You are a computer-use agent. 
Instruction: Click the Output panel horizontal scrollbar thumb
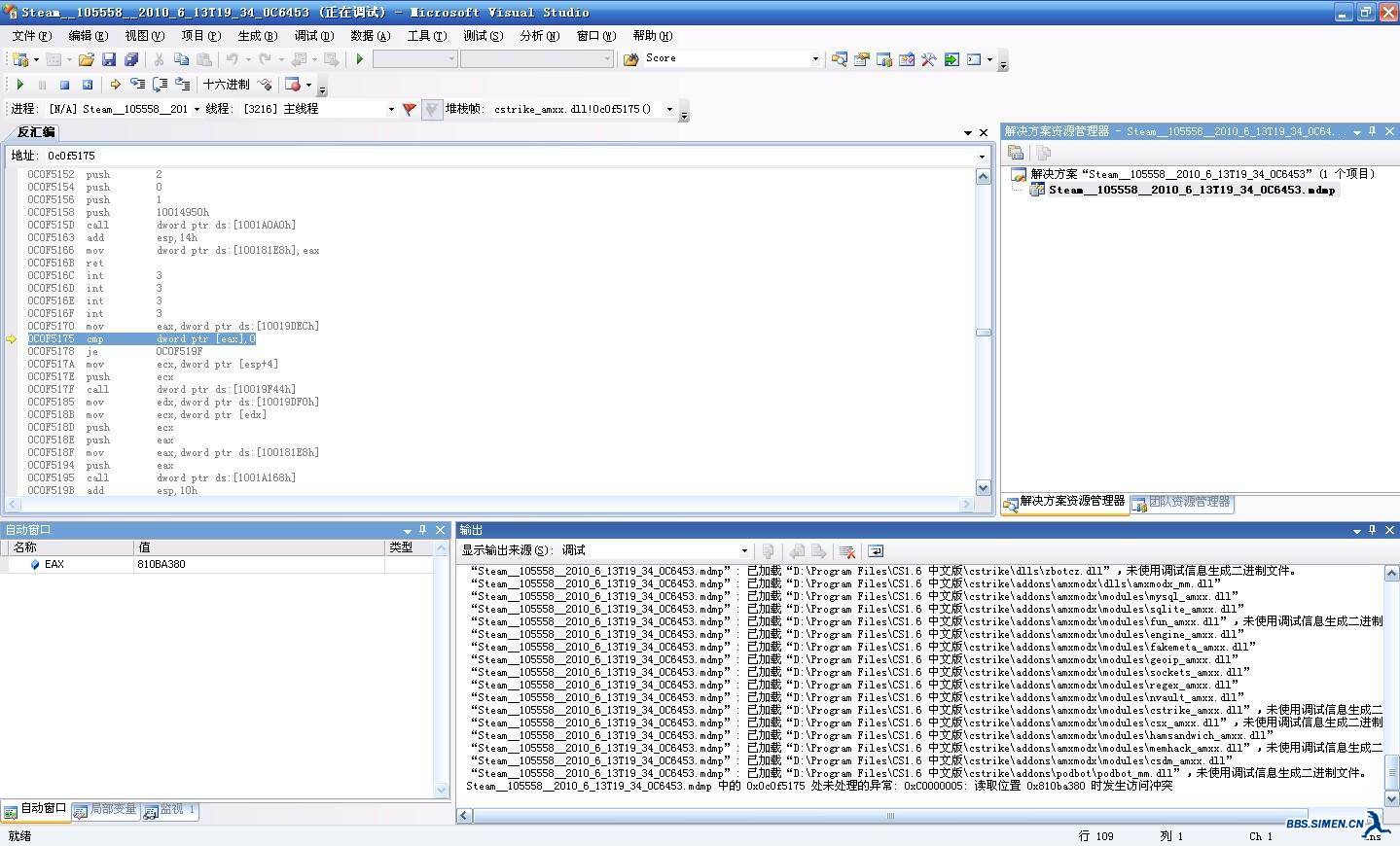tap(890, 816)
